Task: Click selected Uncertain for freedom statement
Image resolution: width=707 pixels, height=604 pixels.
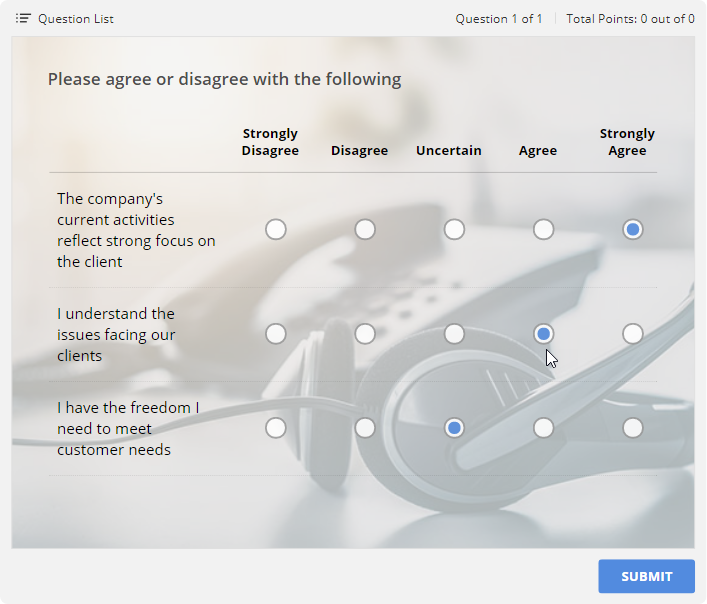Action: (454, 428)
